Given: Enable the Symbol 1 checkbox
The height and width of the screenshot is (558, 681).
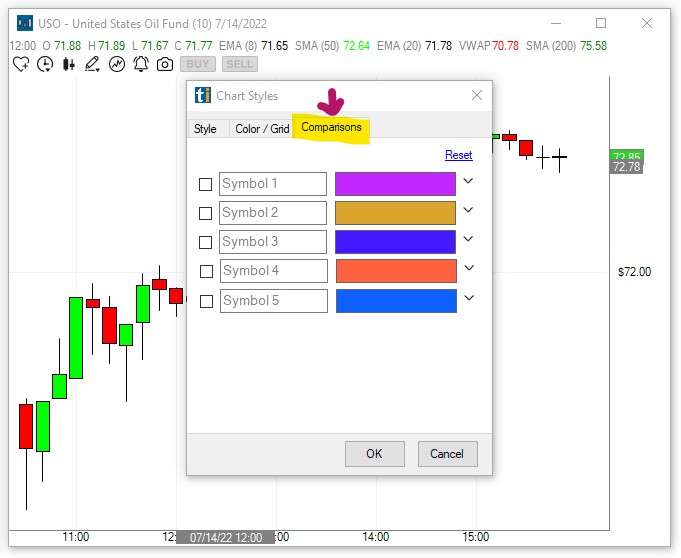Looking at the screenshot, I should (206, 184).
